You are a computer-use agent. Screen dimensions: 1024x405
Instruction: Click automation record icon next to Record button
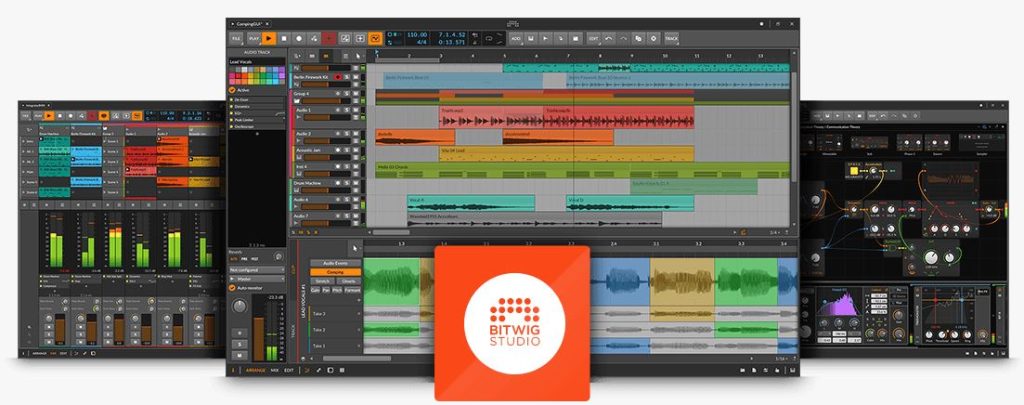click(x=314, y=39)
